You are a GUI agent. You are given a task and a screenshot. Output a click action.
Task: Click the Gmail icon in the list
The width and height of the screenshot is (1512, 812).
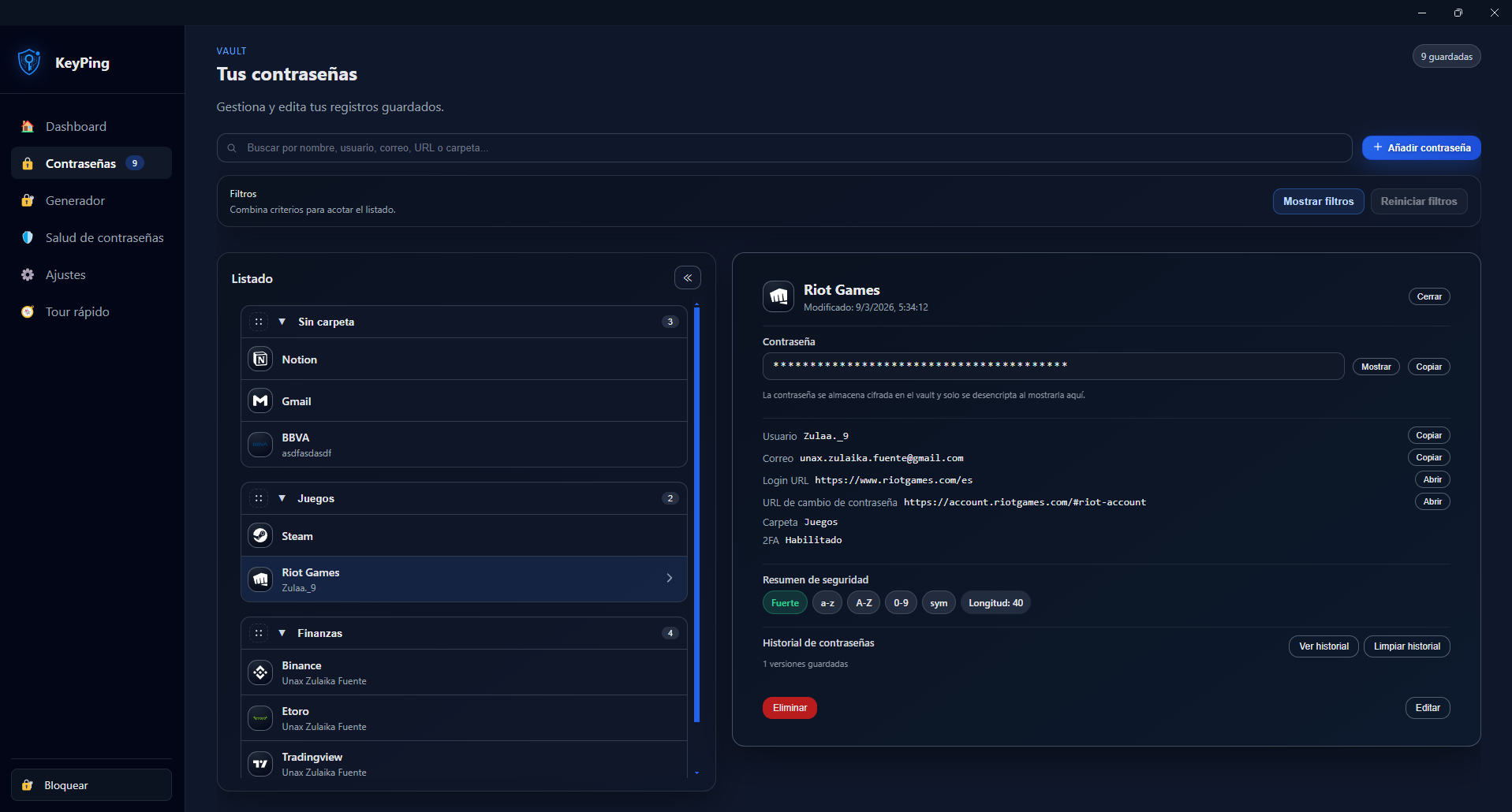click(260, 400)
